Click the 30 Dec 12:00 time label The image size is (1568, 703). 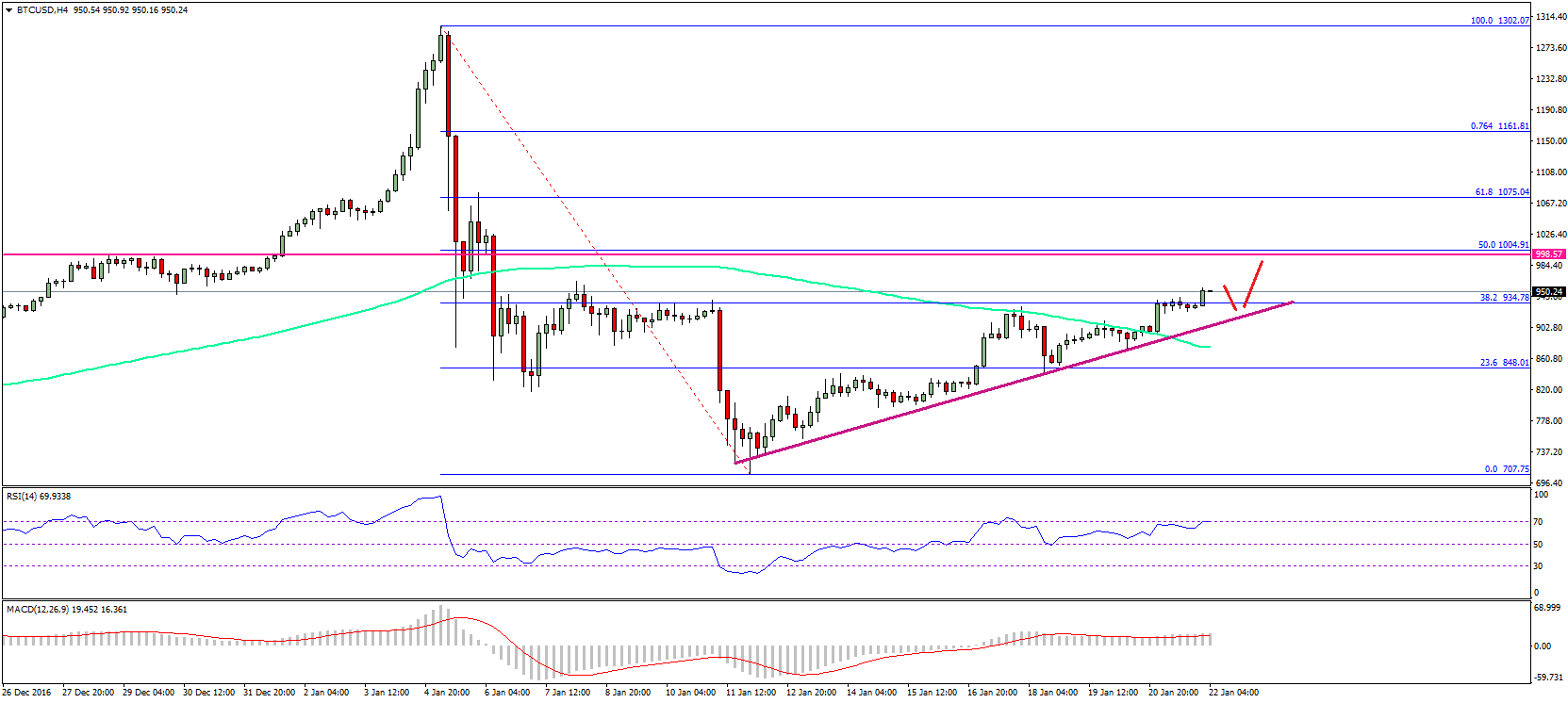click(x=209, y=693)
